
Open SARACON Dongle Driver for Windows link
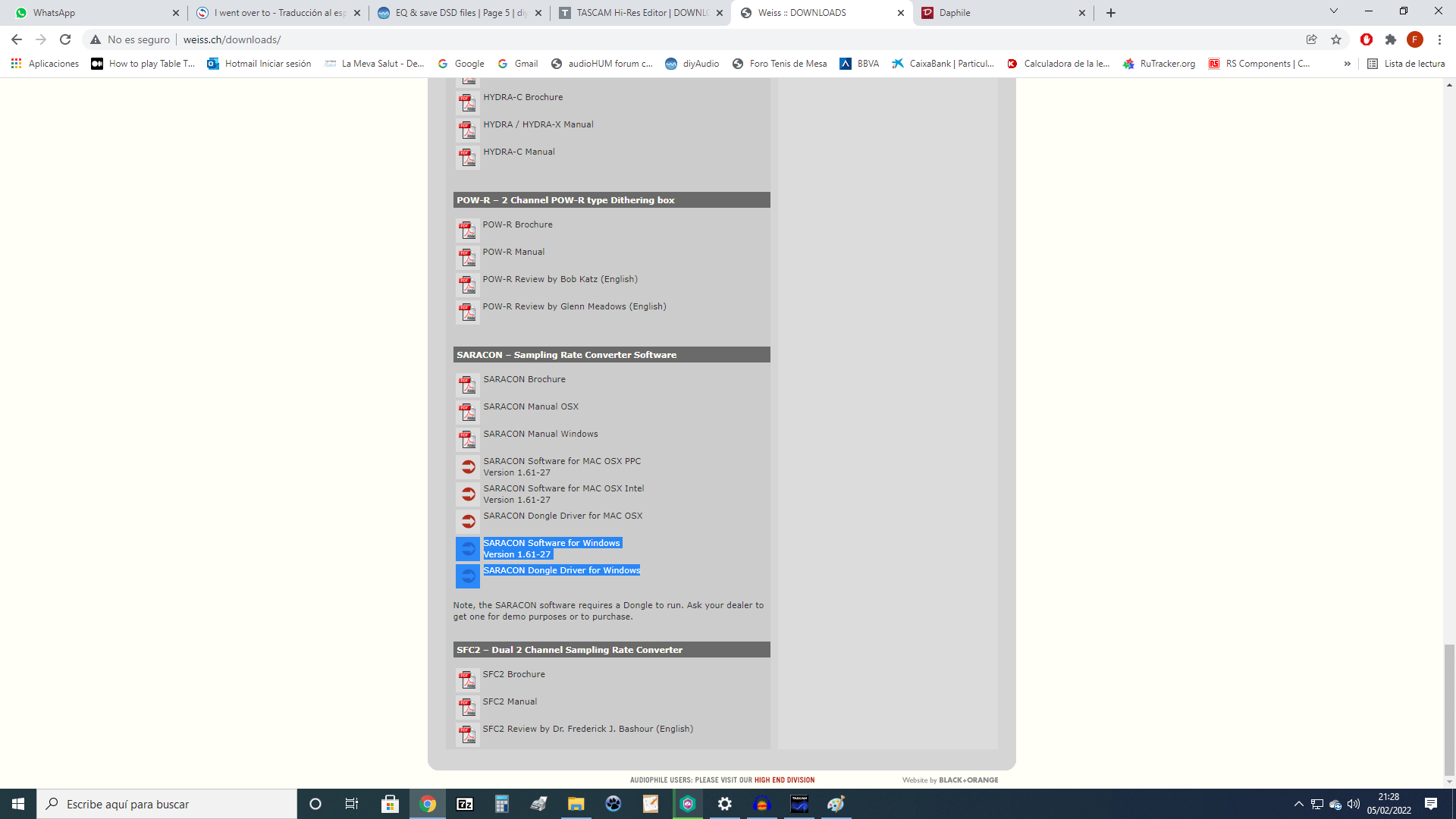561,570
